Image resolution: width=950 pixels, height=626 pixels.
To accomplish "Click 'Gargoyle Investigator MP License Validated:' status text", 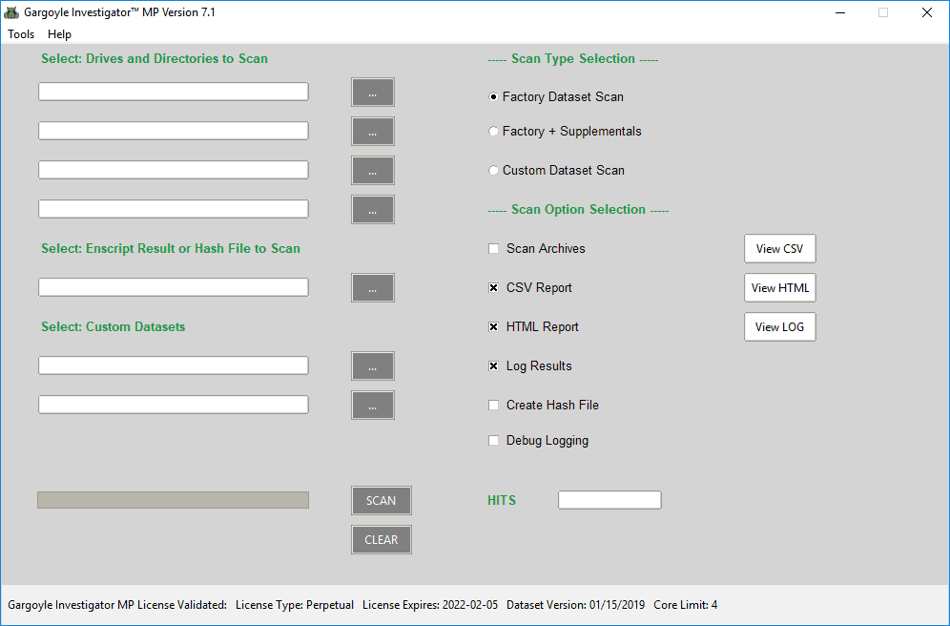I will (117, 605).
